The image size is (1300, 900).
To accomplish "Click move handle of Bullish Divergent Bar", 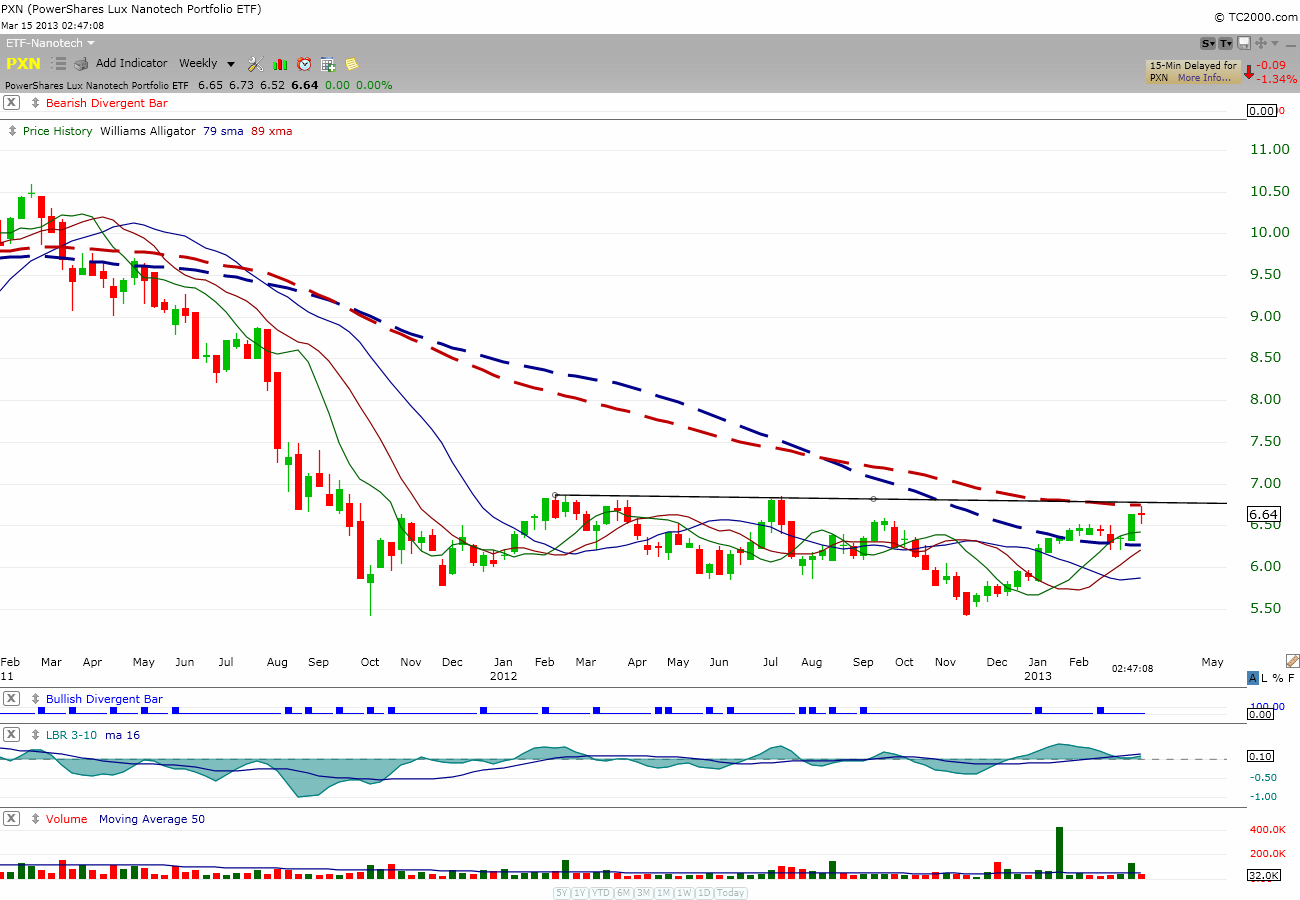I will tap(36, 699).
